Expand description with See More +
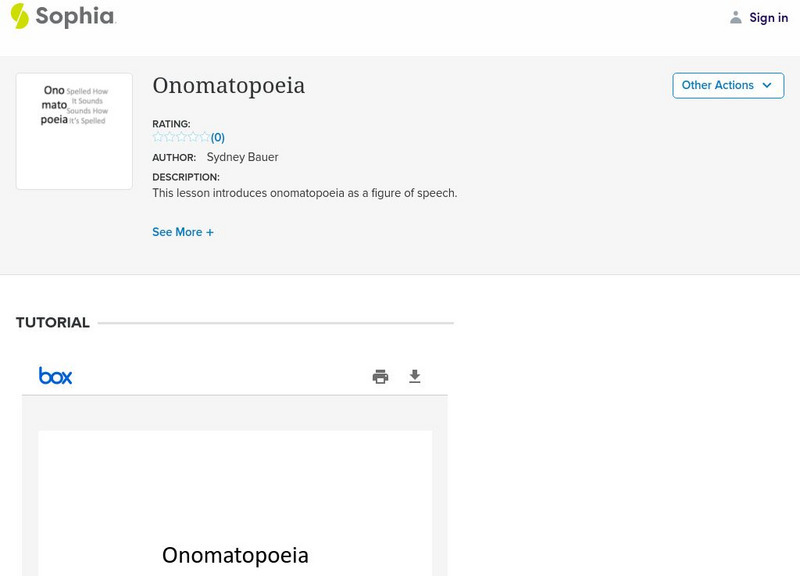 (x=183, y=232)
